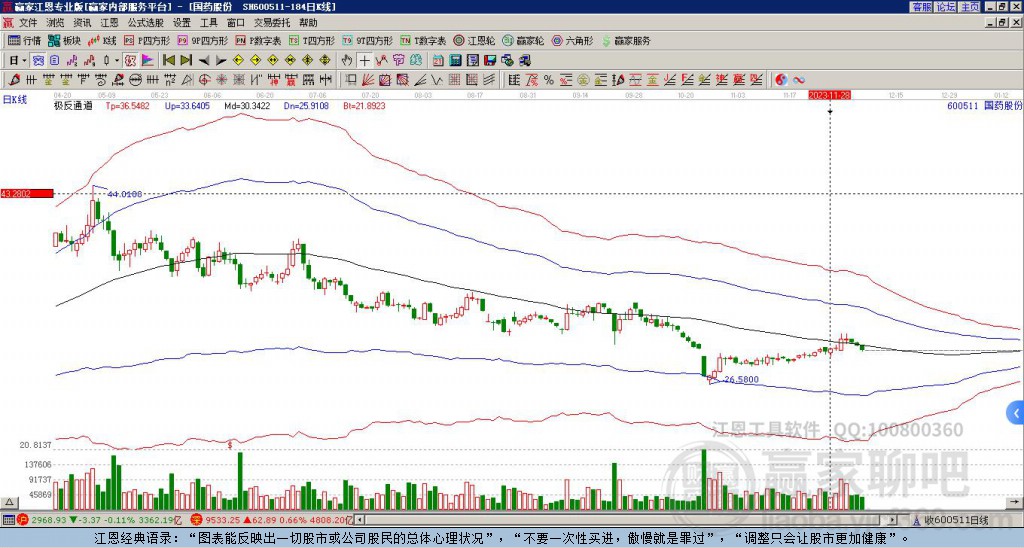Expand the candlestick style dropdown arrow
Viewport: 1024px width, 548px height.
[117, 61]
